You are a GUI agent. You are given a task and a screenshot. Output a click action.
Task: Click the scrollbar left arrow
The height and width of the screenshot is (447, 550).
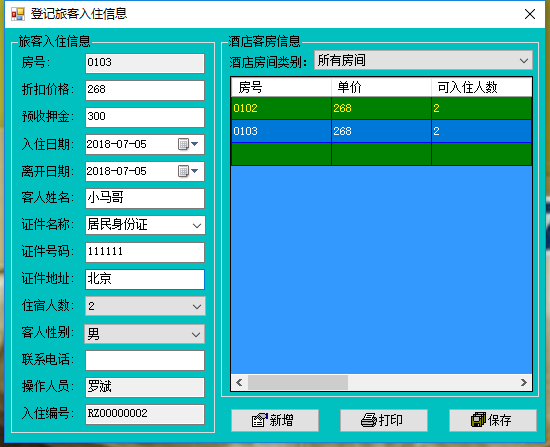[239, 382]
